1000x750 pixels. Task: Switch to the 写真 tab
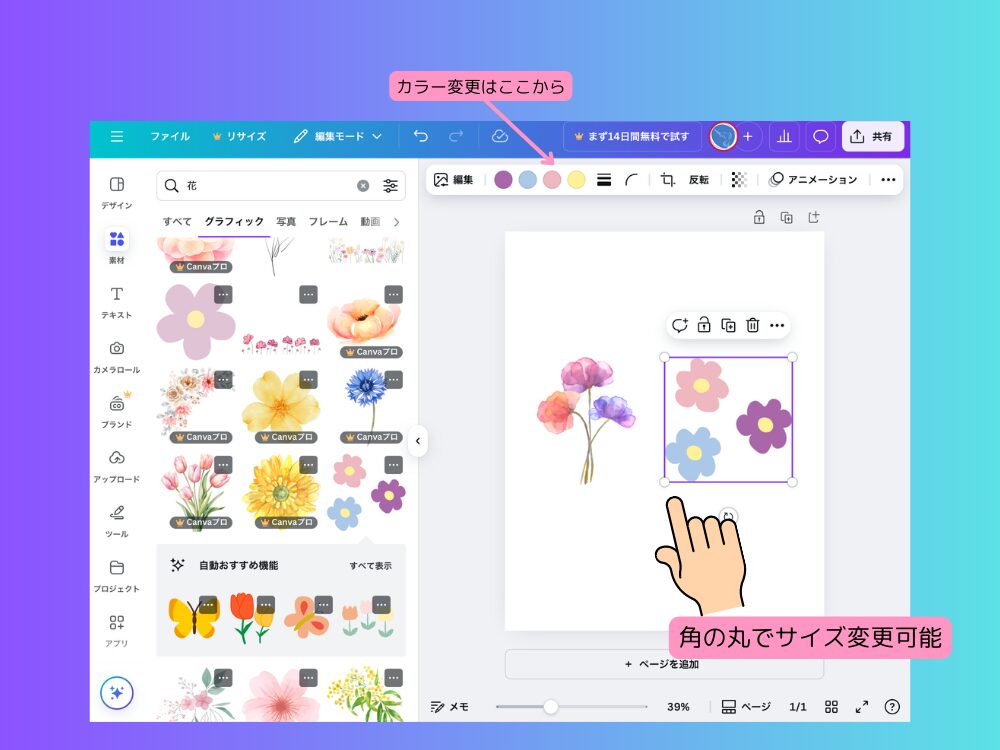(x=287, y=222)
